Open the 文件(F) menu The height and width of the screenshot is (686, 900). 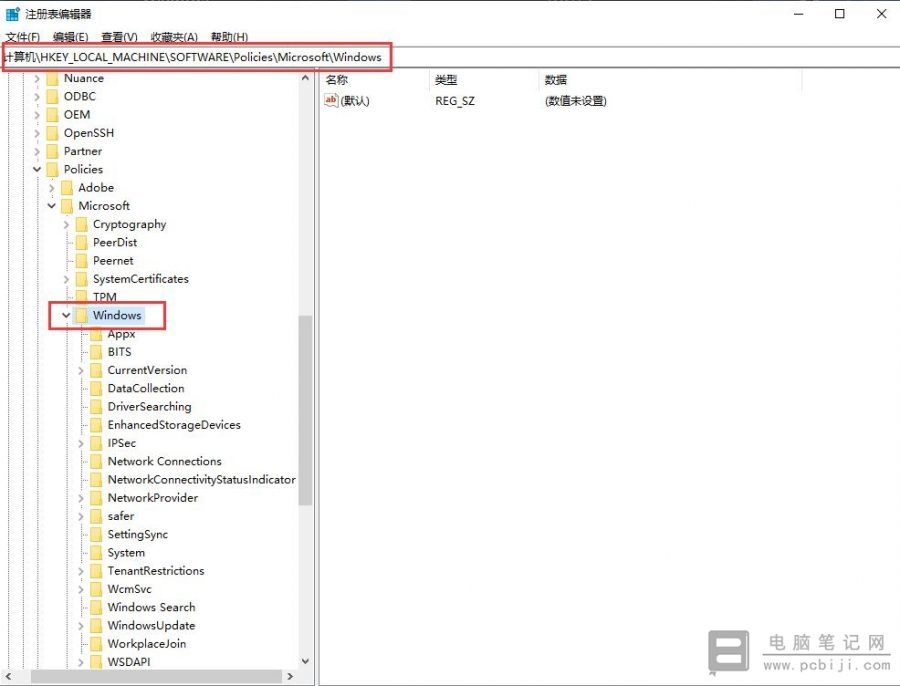22,37
